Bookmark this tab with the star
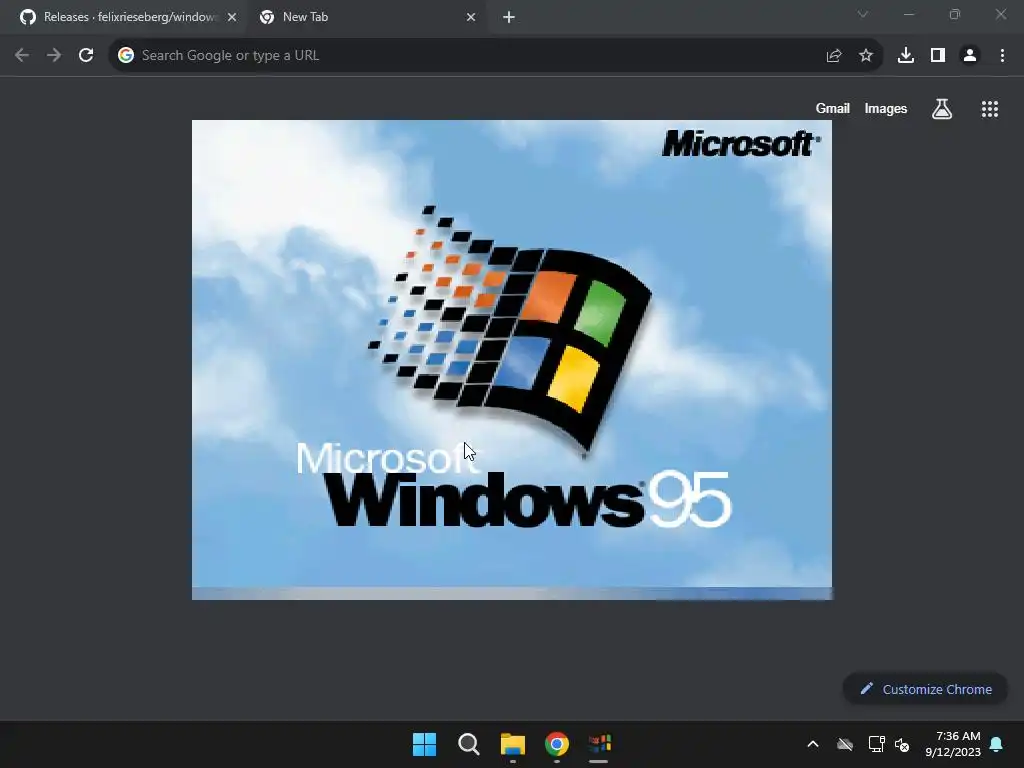Image resolution: width=1024 pixels, height=768 pixels. click(x=866, y=56)
